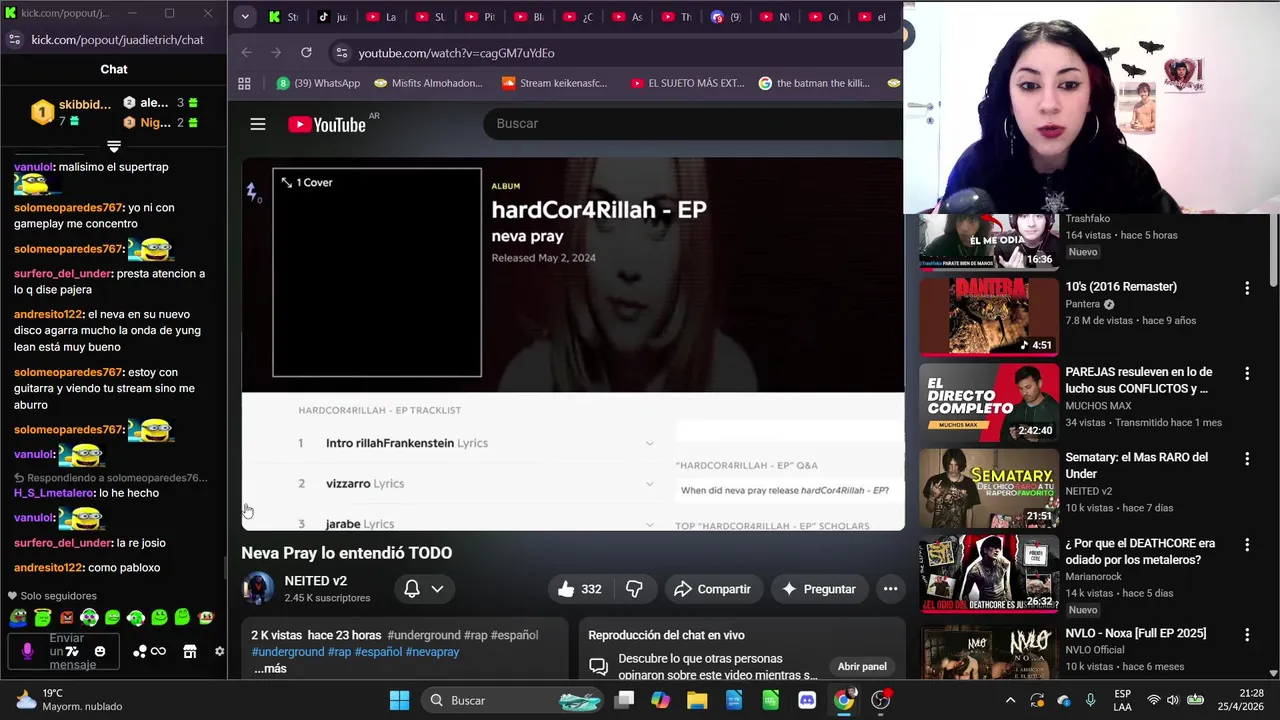This screenshot has height=720, width=1280.
Task: Click the infinity icon beside chat input
Action: [x=158, y=651]
